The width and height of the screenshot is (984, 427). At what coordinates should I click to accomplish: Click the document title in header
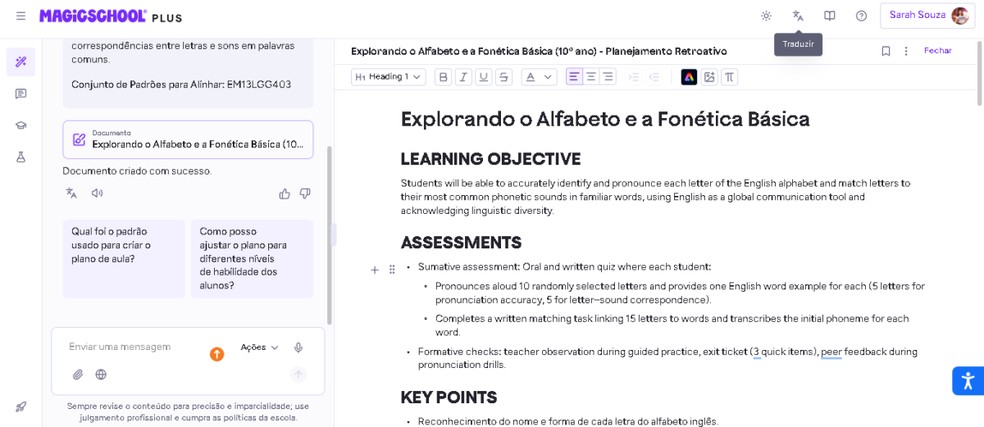coord(538,51)
